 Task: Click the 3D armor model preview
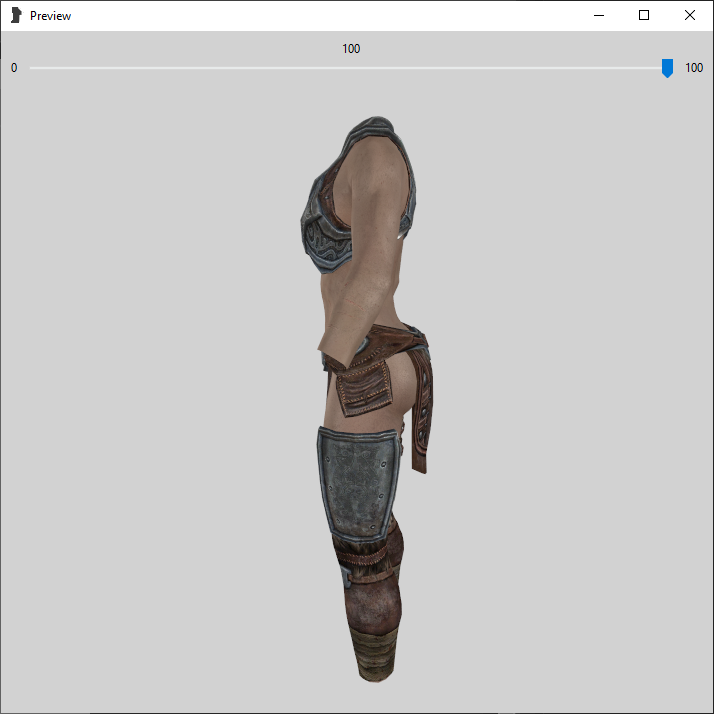(367, 399)
